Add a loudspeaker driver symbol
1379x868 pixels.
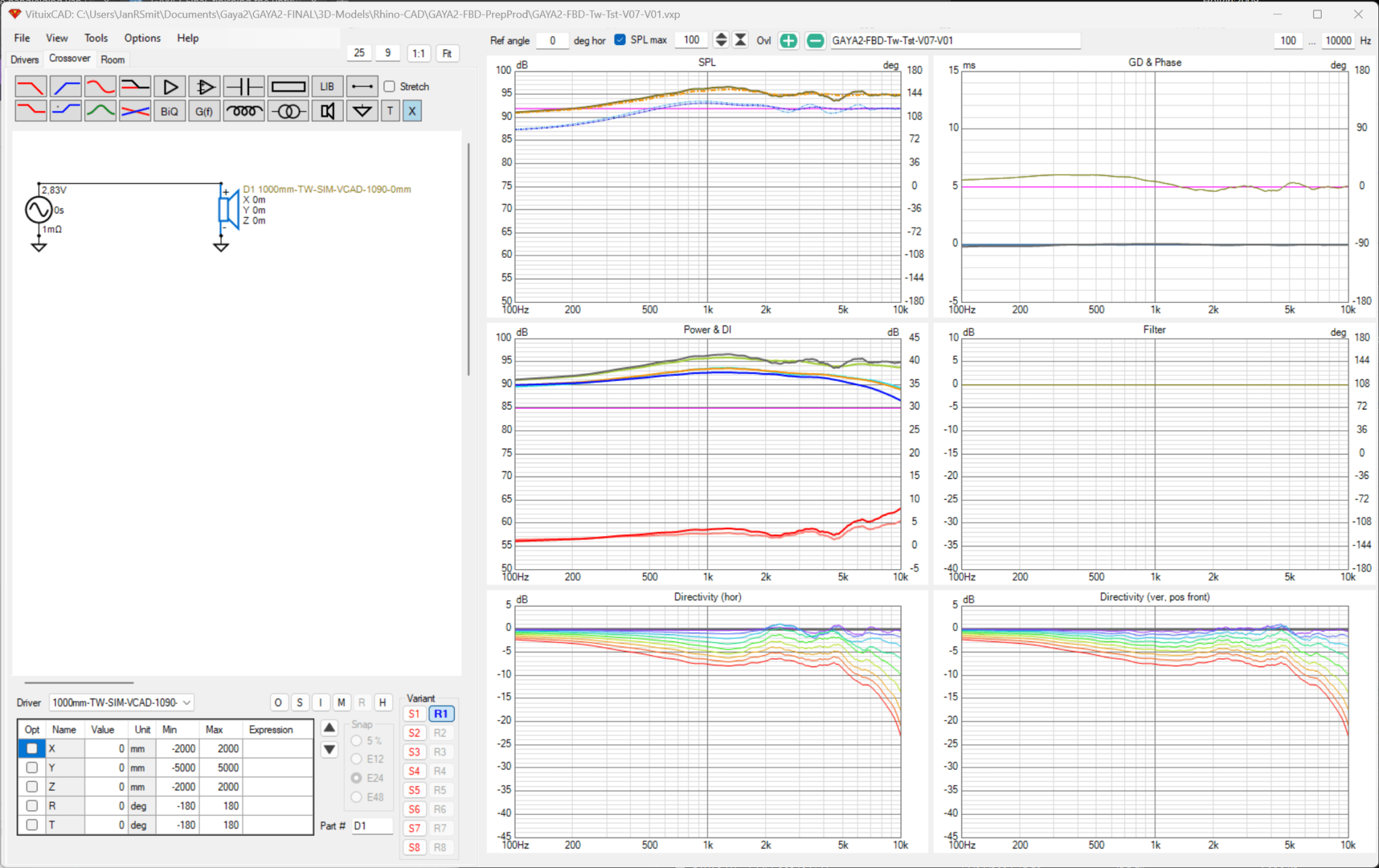pos(327,110)
